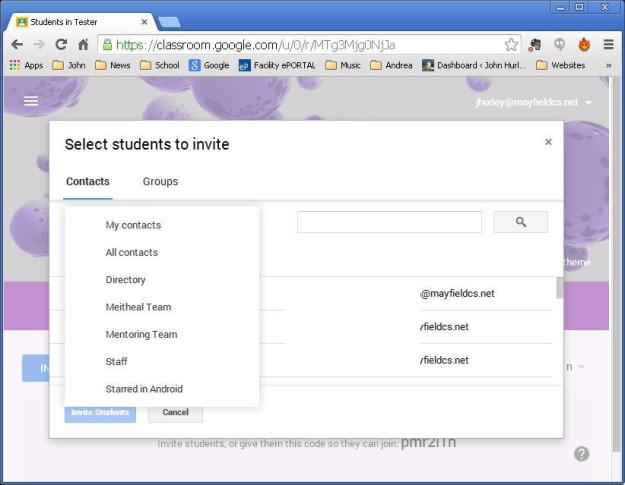
Task: Select the Students in Tester browser tab
Action: [82, 22]
